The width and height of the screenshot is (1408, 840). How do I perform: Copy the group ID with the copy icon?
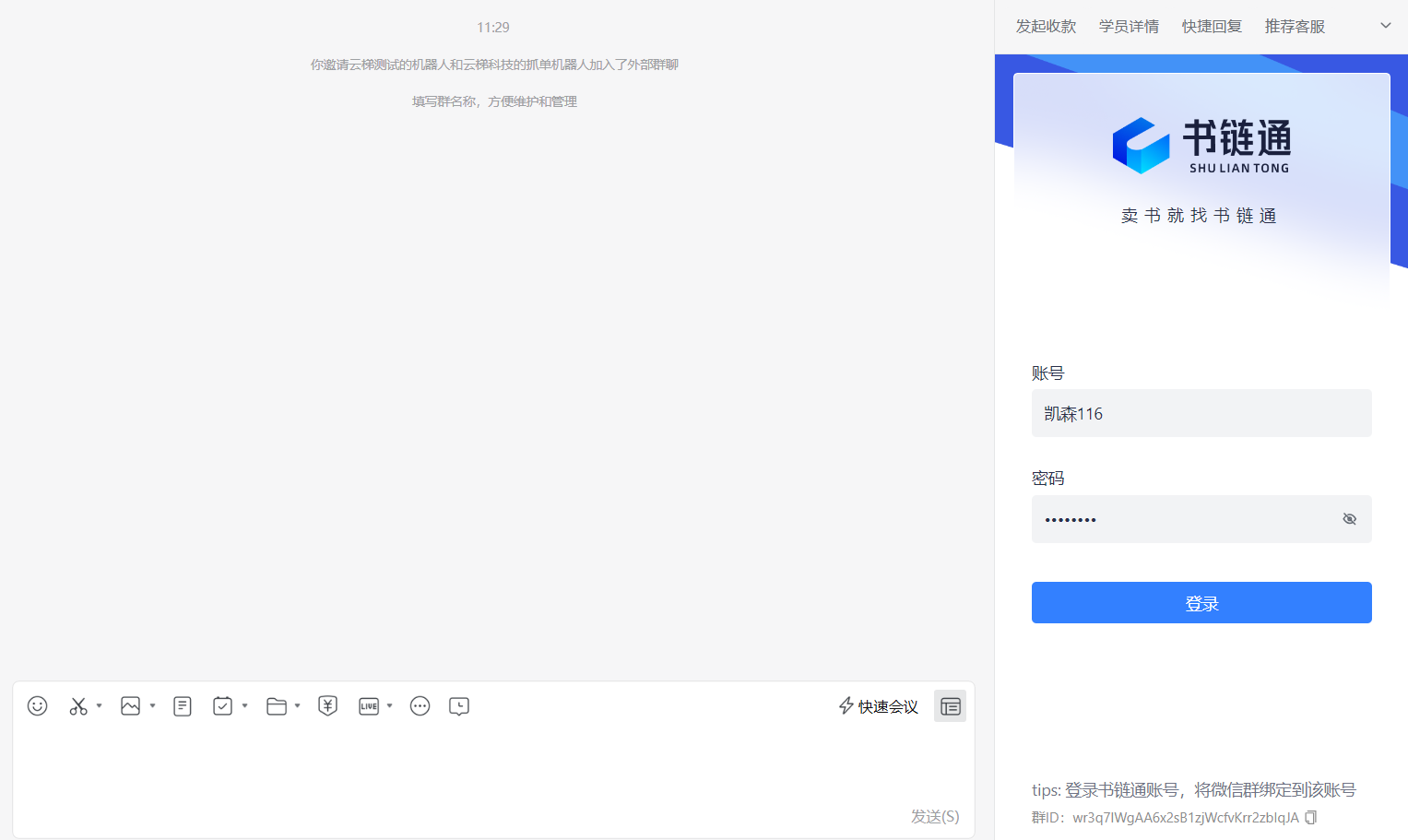(x=1310, y=817)
